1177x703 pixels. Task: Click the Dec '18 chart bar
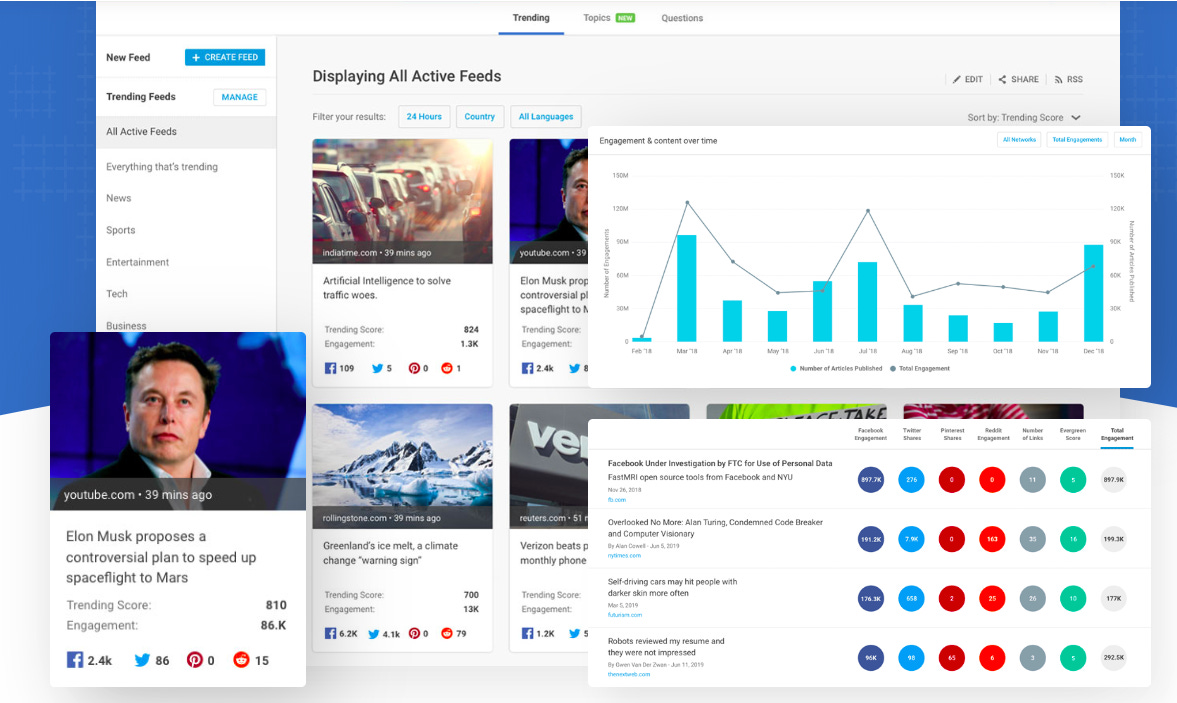(x=1093, y=293)
